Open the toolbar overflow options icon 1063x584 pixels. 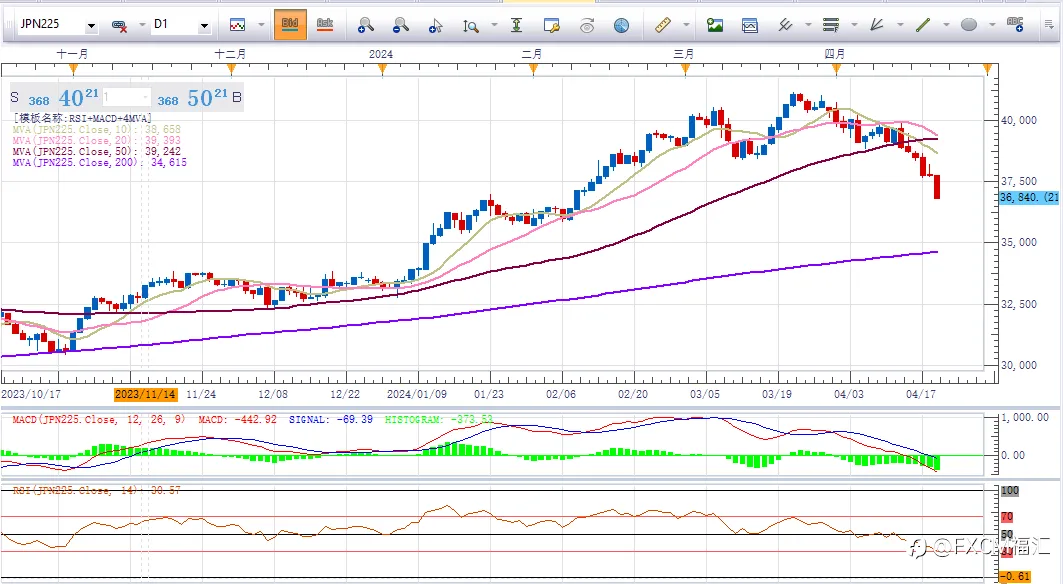1050,25
